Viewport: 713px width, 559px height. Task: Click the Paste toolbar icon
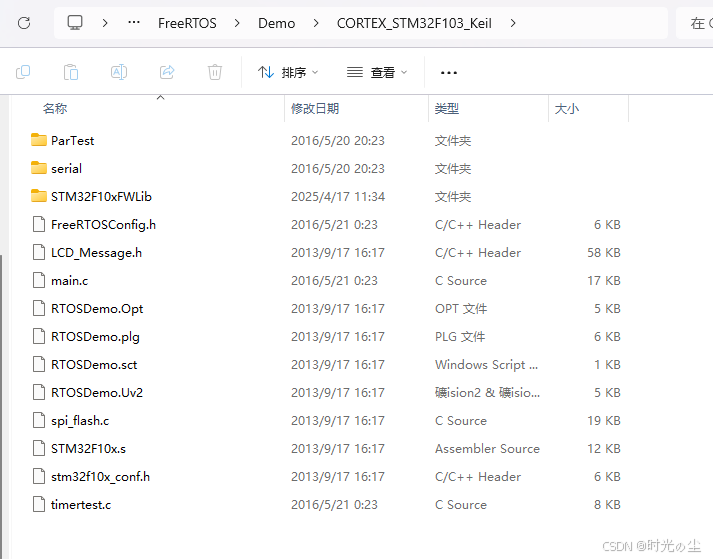[71, 72]
